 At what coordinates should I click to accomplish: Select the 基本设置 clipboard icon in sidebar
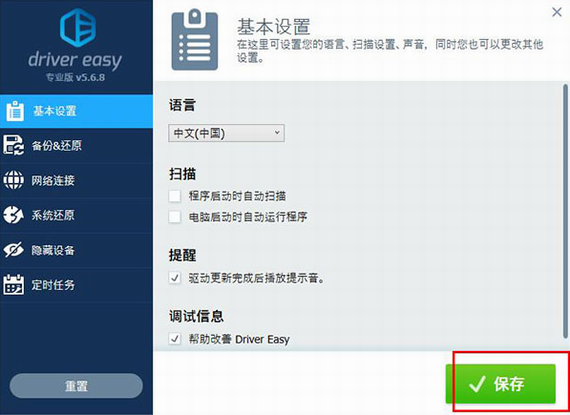tap(15, 111)
